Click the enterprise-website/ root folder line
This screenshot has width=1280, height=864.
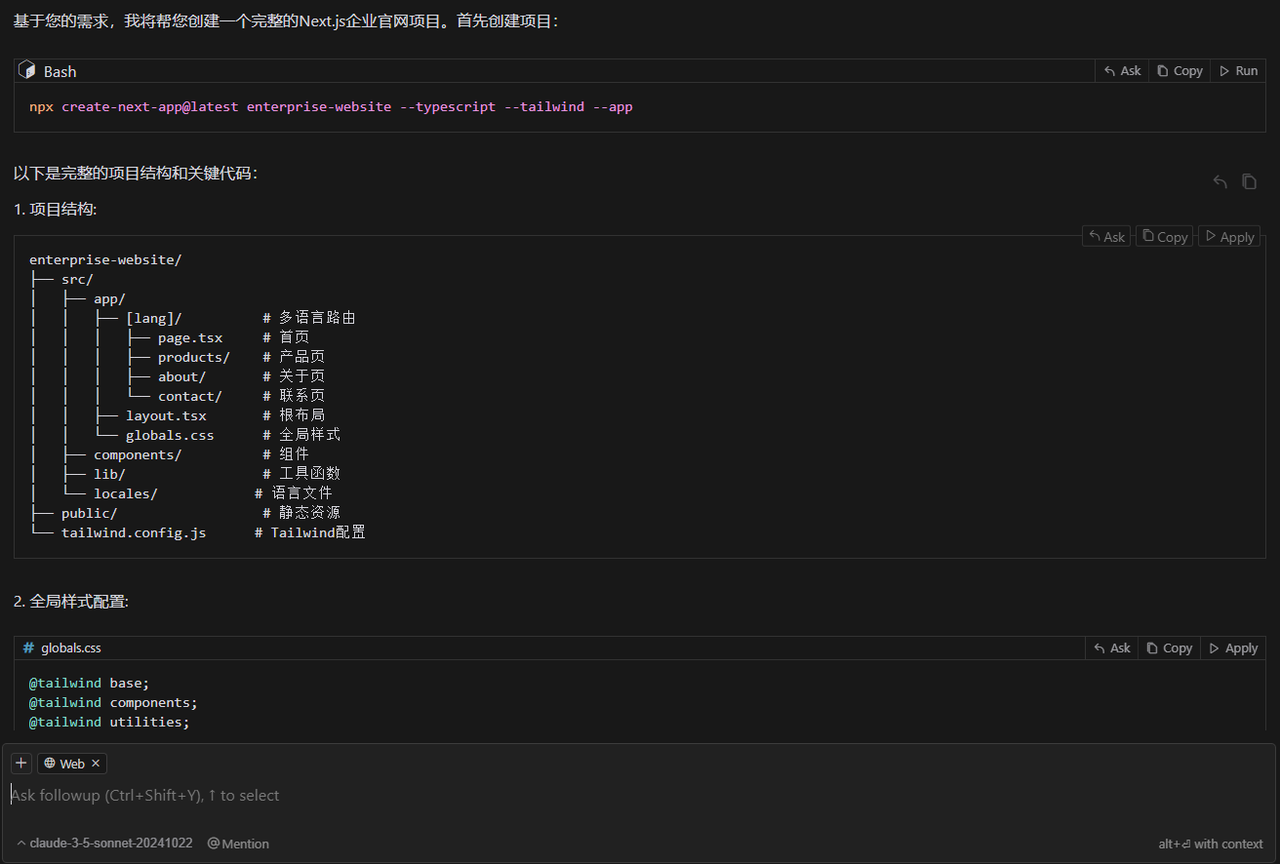tap(105, 260)
